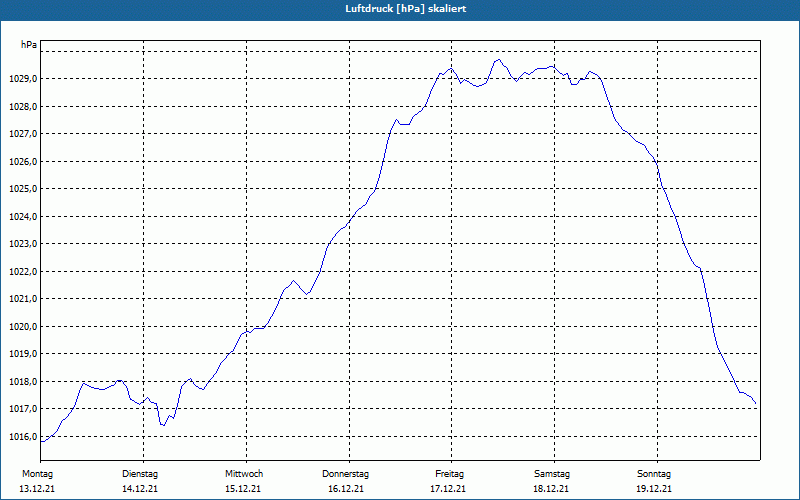Click the 1018,0 y-axis label

click(23, 382)
